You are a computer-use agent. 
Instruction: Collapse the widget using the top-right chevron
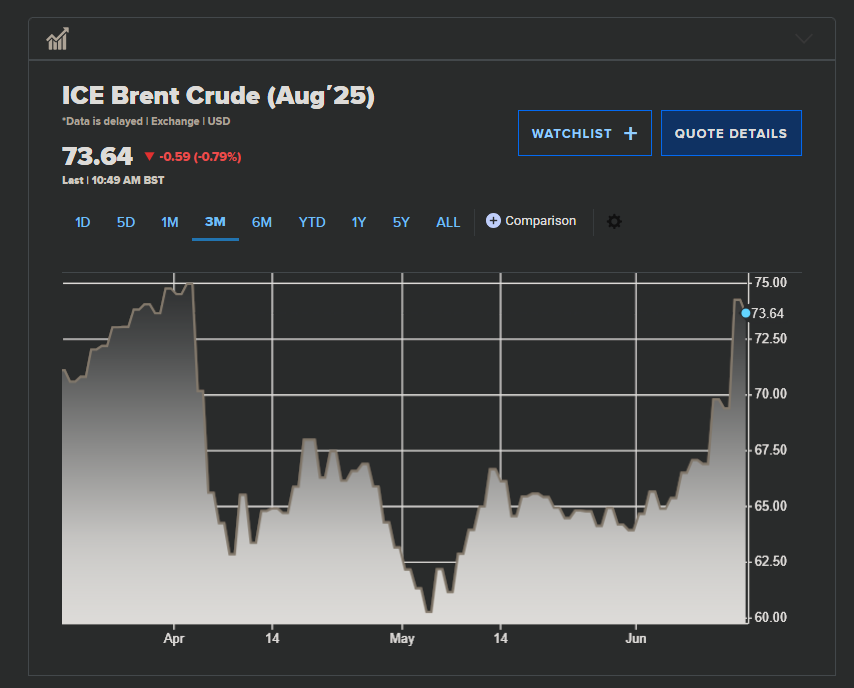[x=804, y=40]
